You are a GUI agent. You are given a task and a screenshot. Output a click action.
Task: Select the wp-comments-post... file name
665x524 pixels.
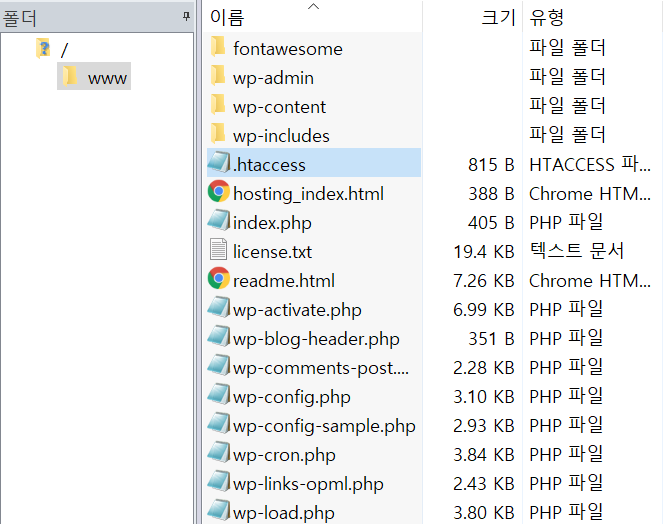(x=321, y=368)
